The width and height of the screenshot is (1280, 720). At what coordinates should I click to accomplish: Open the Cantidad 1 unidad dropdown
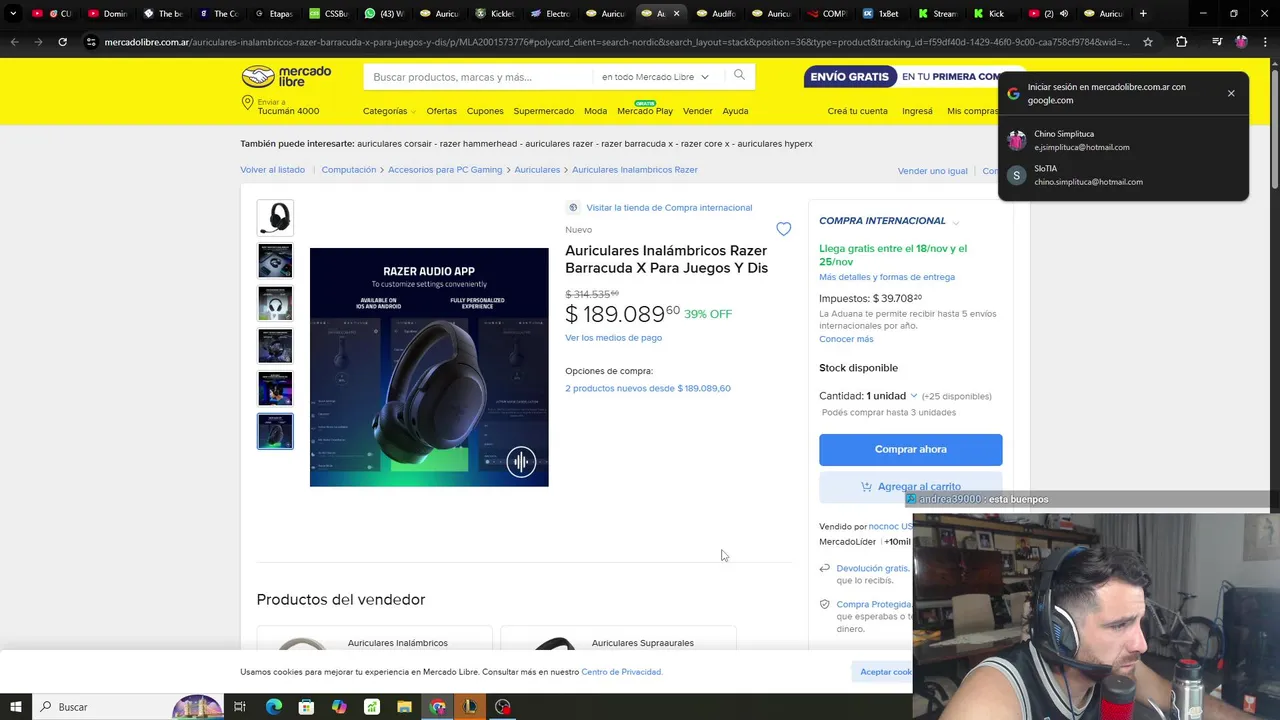[892, 396]
